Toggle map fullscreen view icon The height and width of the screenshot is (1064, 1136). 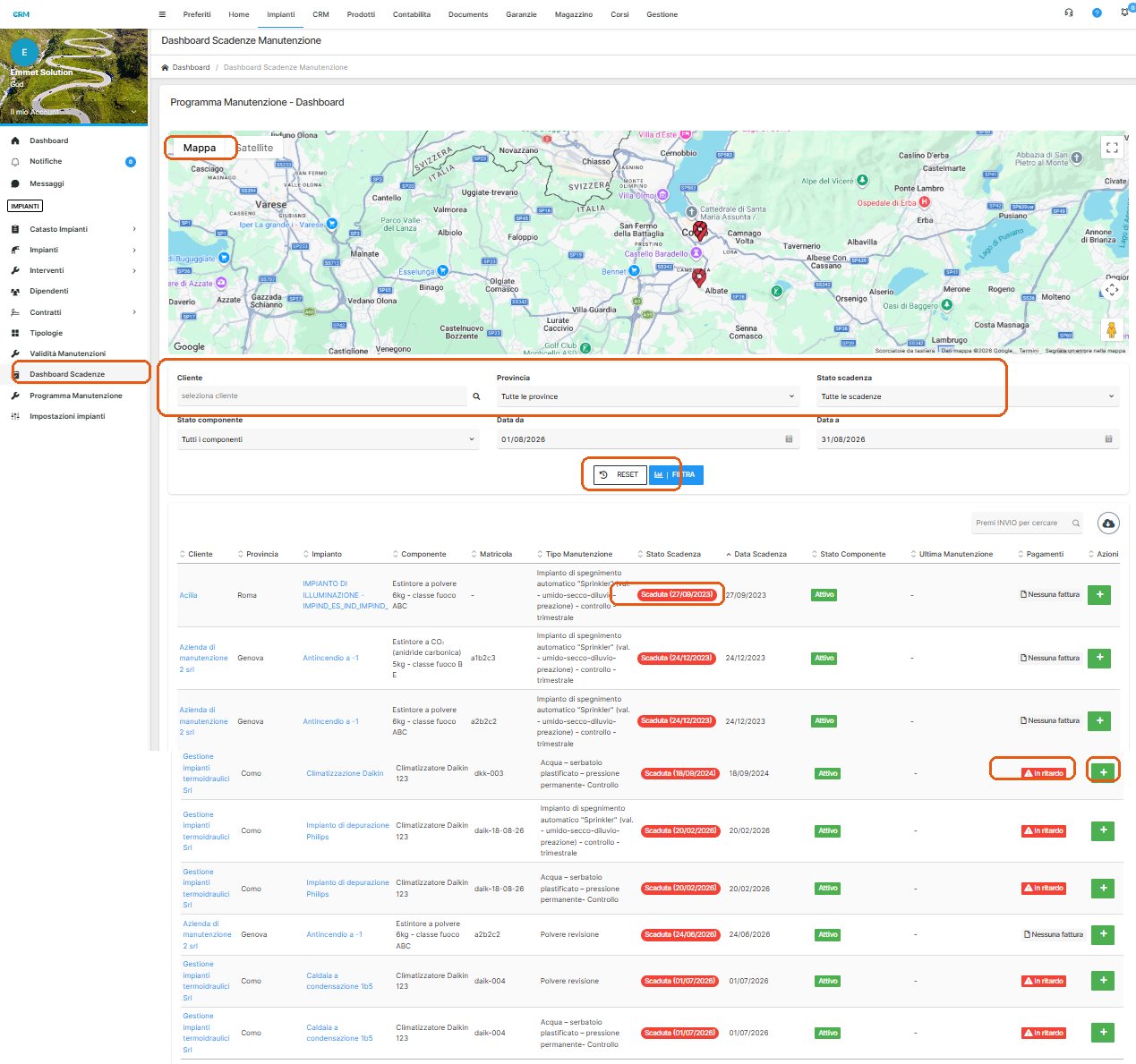pyautogui.click(x=1112, y=148)
